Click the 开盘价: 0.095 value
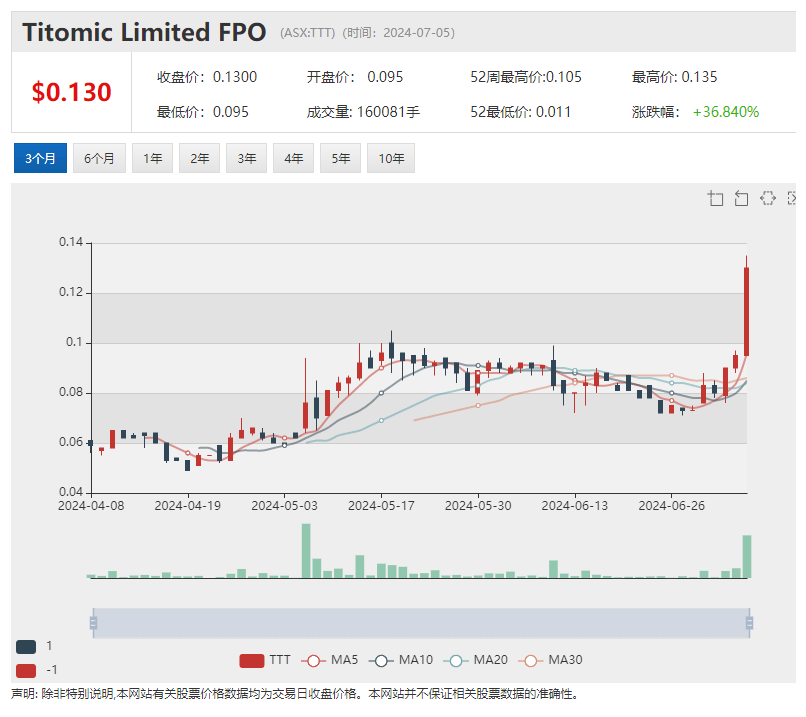Viewport: 806px width, 717px height. (x=355, y=77)
